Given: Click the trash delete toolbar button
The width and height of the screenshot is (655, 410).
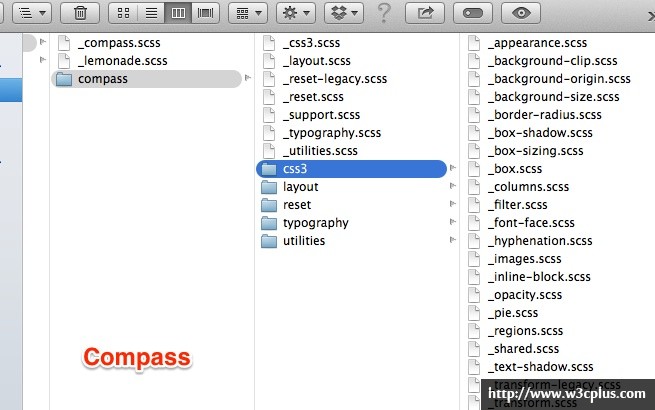Looking at the screenshot, I should click(x=80, y=13).
